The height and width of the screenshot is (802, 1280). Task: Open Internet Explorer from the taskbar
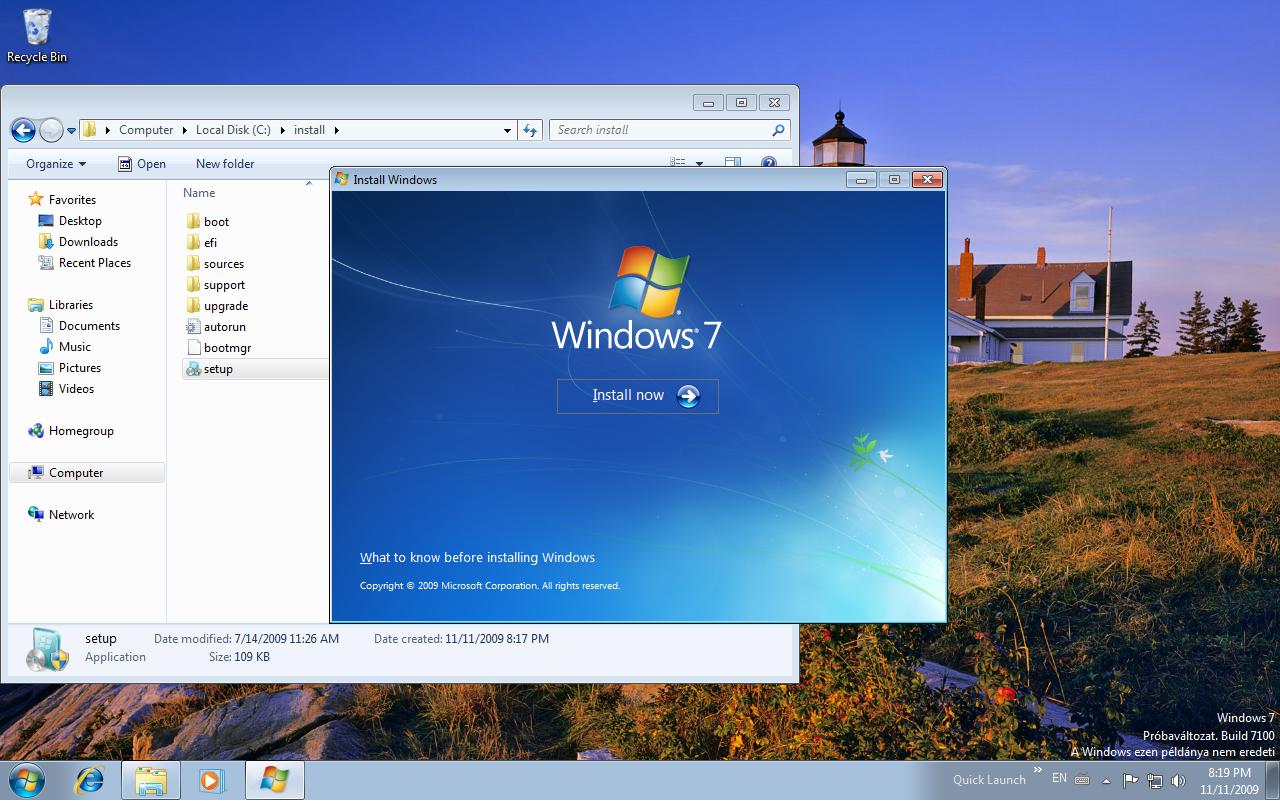pyautogui.click(x=89, y=780)
